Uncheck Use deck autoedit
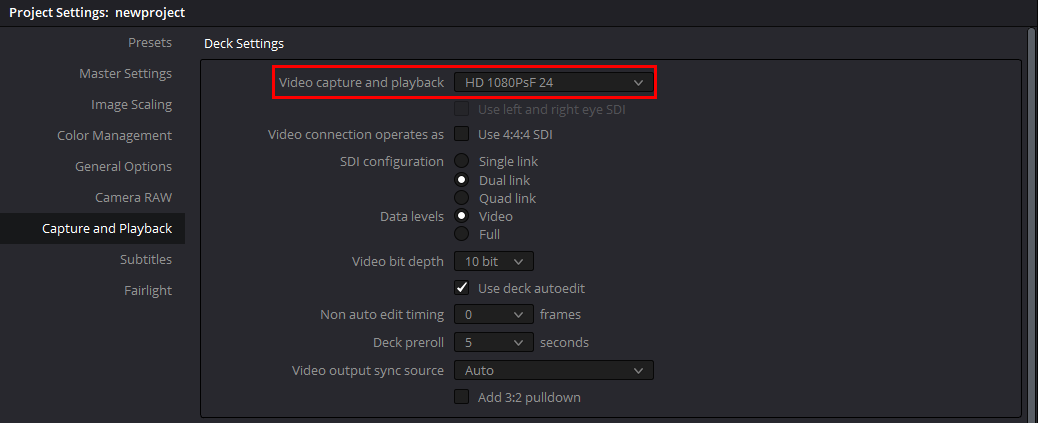Image resolution: width=1038 pixels, height=423 pixels. pos(461,288)
